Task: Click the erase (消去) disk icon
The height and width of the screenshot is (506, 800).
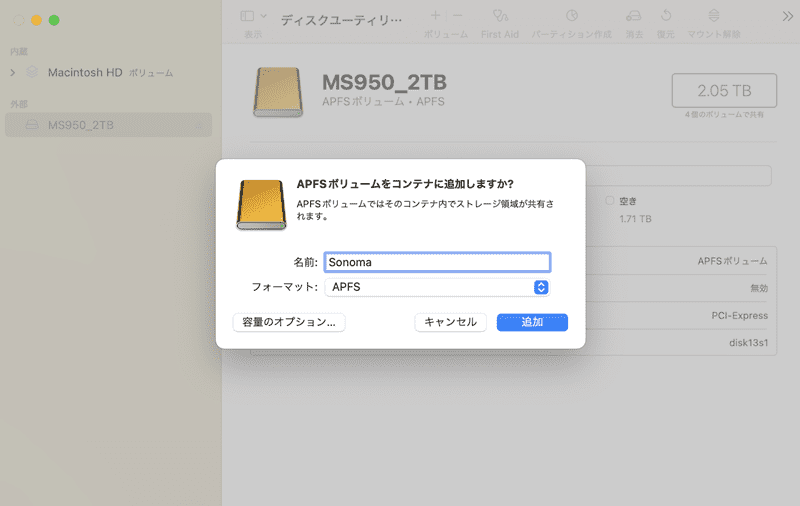Action: (x=634, y=16)
